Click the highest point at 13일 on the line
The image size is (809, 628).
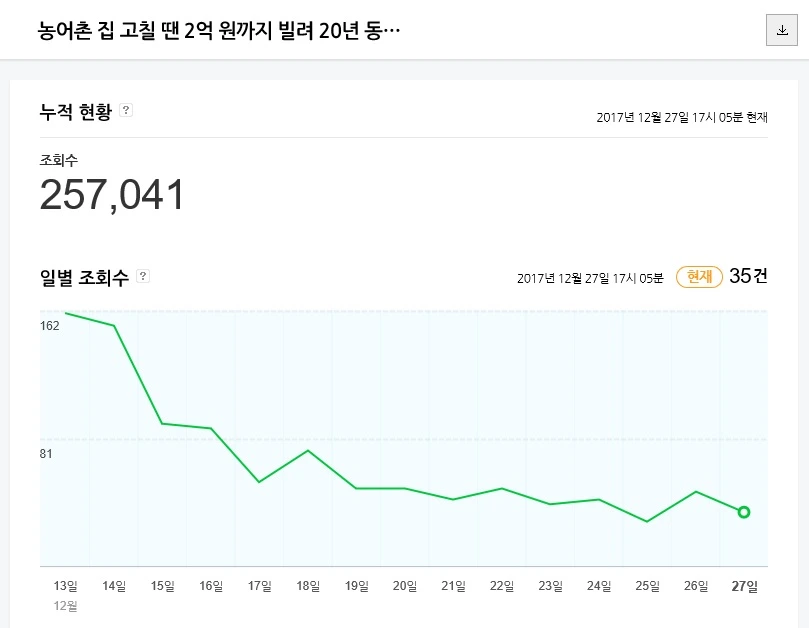(x=64, y=313)
